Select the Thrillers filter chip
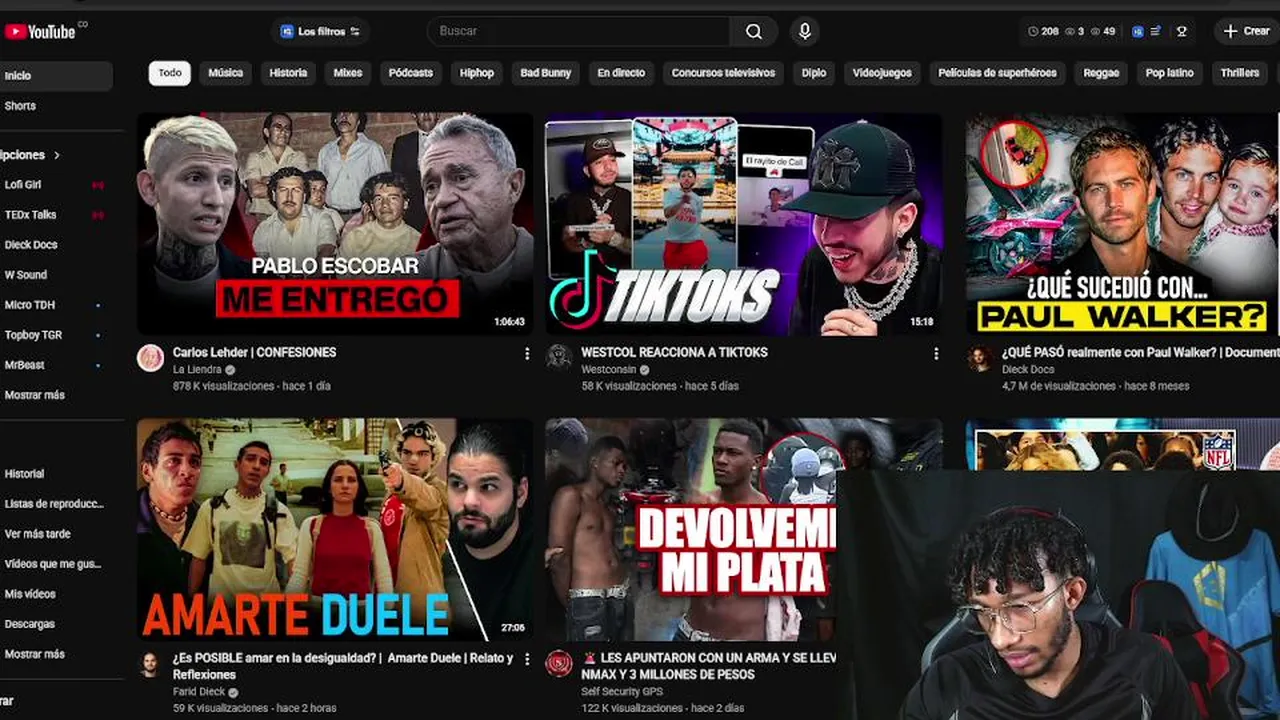This screenshot has width=1280, height=720. (x=1240, y=73)
